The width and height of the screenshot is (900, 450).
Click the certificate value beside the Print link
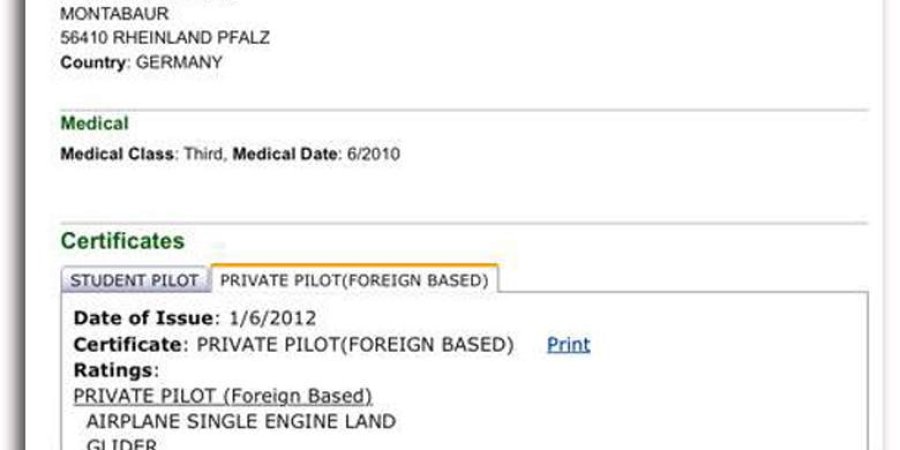pos(356,345)
